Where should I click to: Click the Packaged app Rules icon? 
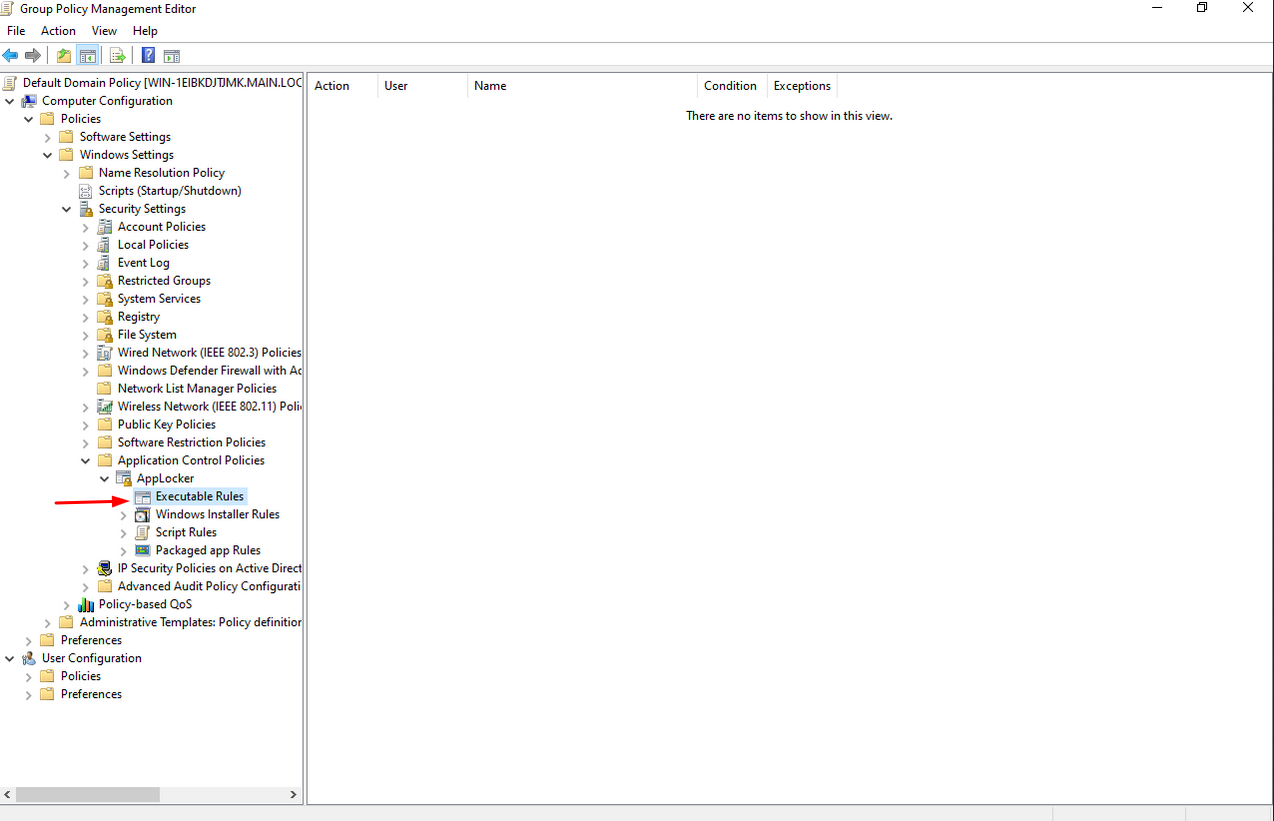coord(143,551)
